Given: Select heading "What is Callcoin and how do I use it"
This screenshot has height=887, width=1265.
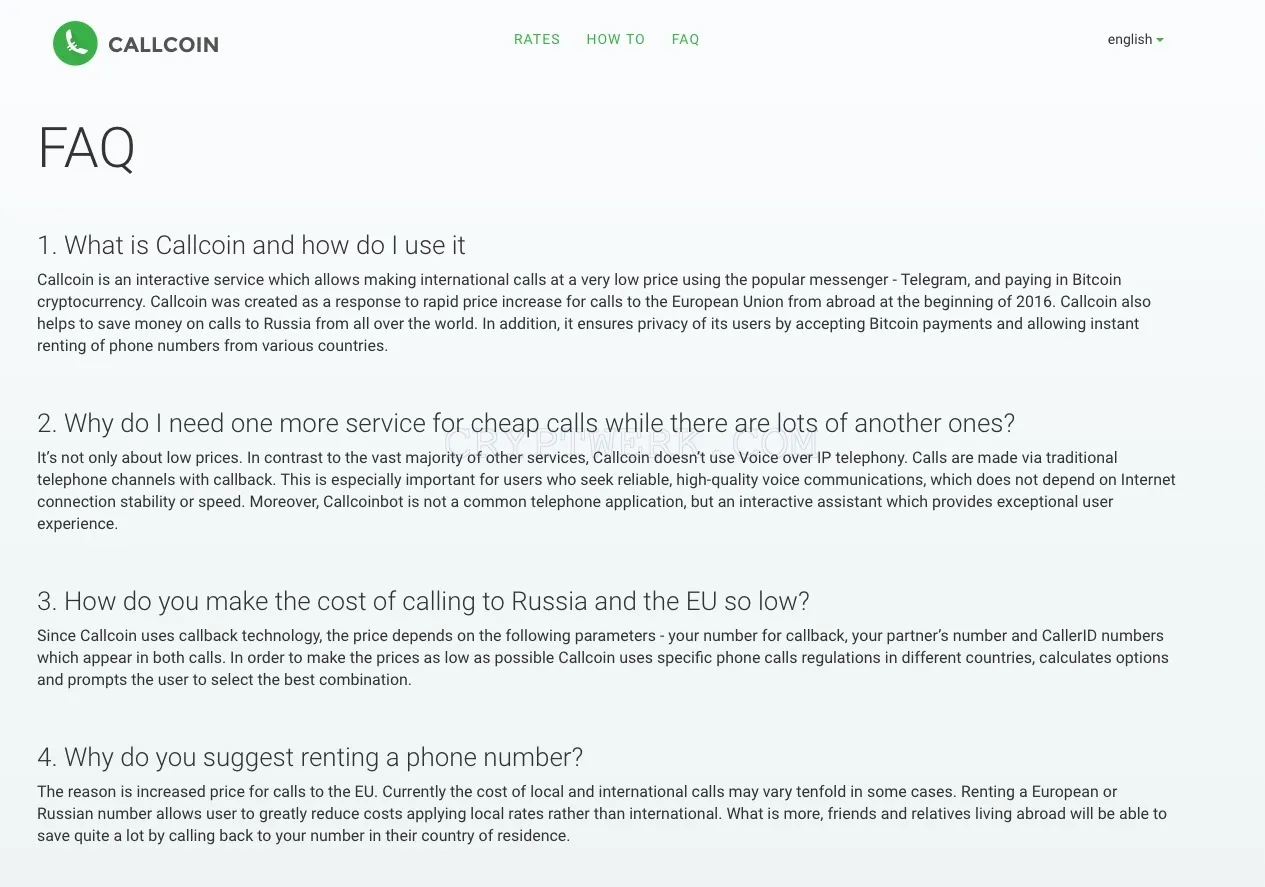Looking at the screenshot, I should point(251,245).
